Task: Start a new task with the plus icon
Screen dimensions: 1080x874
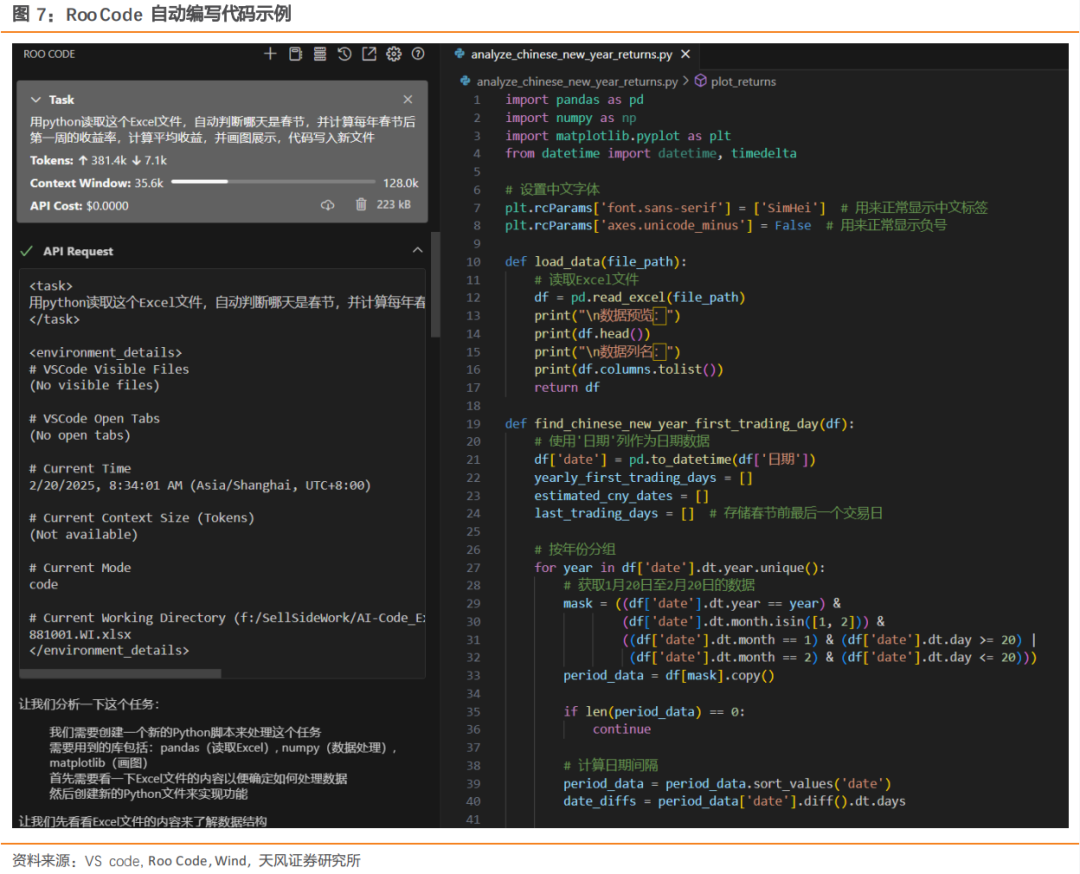Action: tap(270, 54)
